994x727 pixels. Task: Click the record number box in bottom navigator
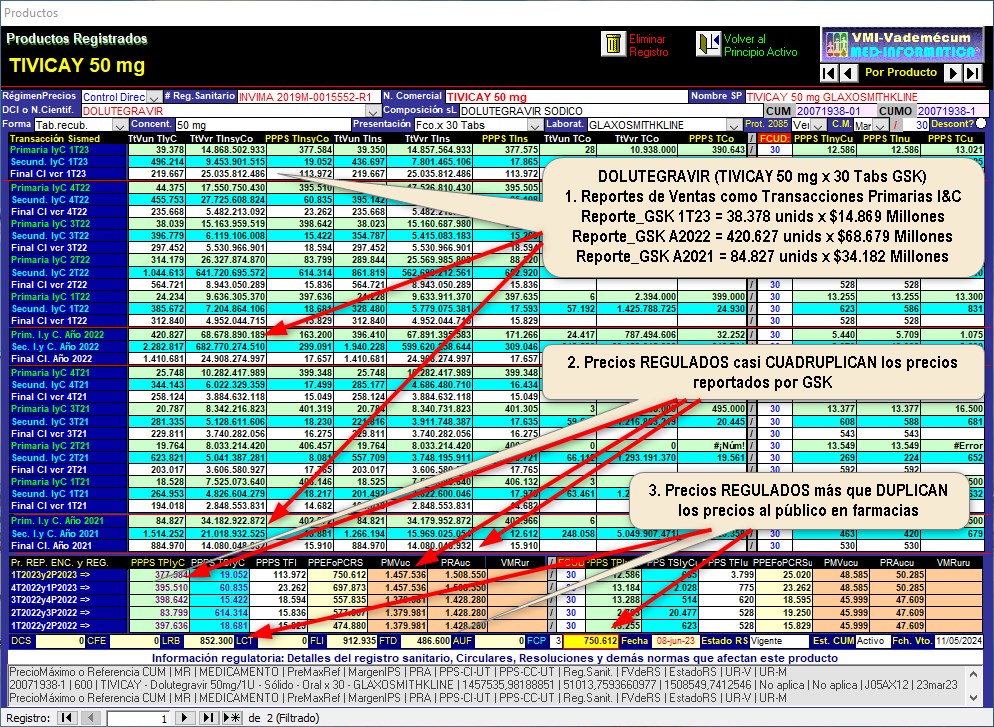pyautogui.click(x=138, y=718)
